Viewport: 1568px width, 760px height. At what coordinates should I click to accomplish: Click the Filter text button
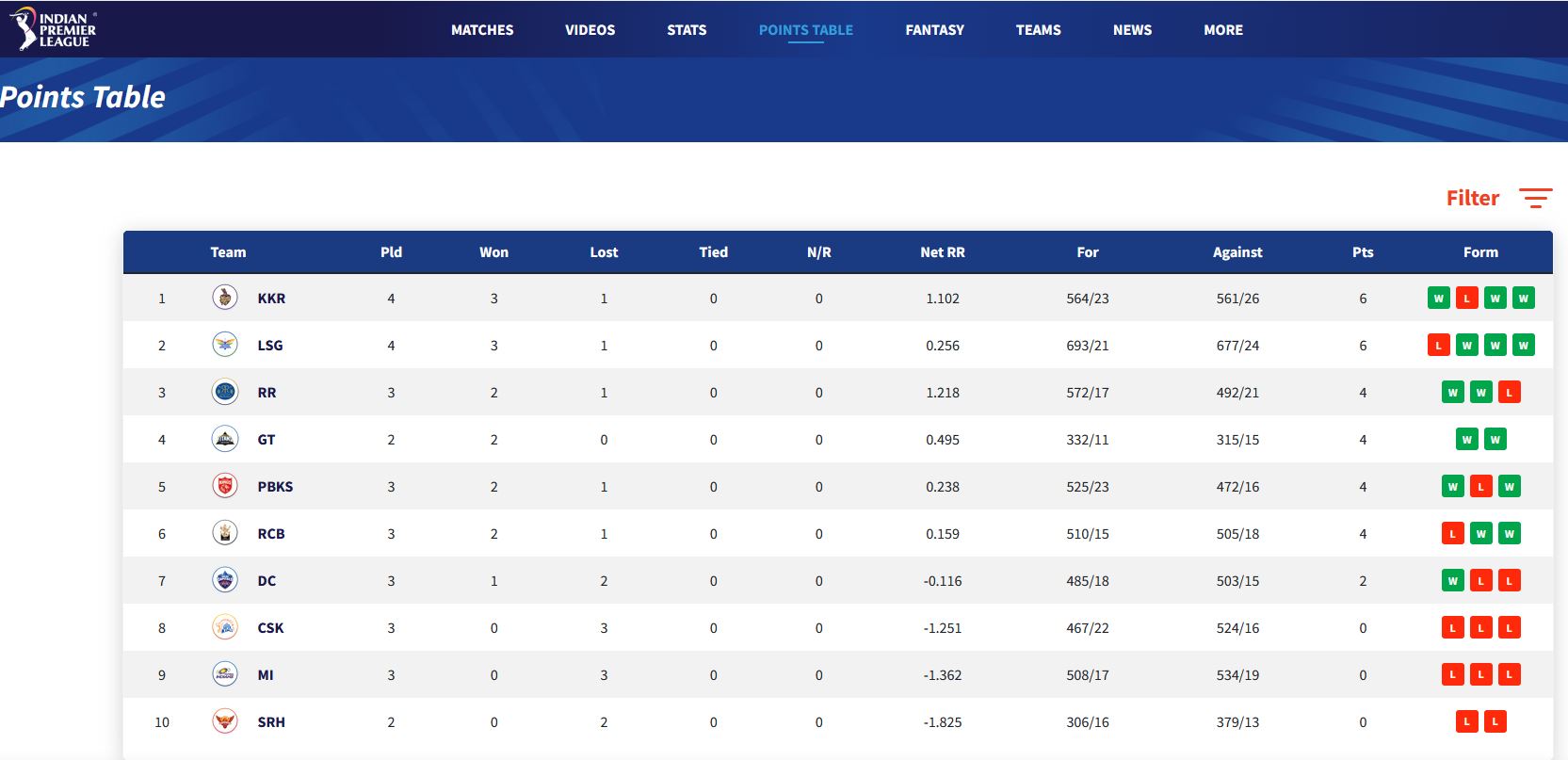click(x=1473, y=198)
